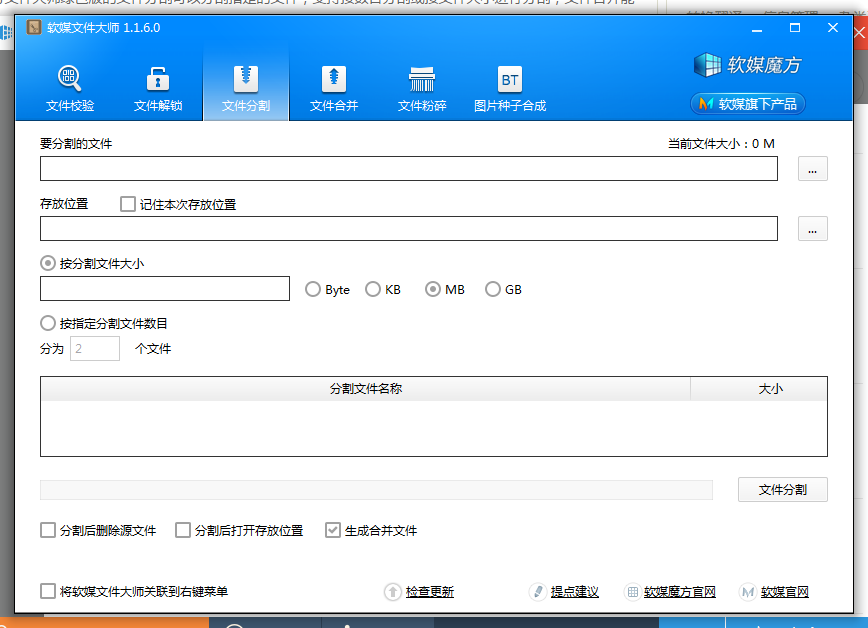Click the split file size input field
The image size is (868, 628).
tap(165, 289)
